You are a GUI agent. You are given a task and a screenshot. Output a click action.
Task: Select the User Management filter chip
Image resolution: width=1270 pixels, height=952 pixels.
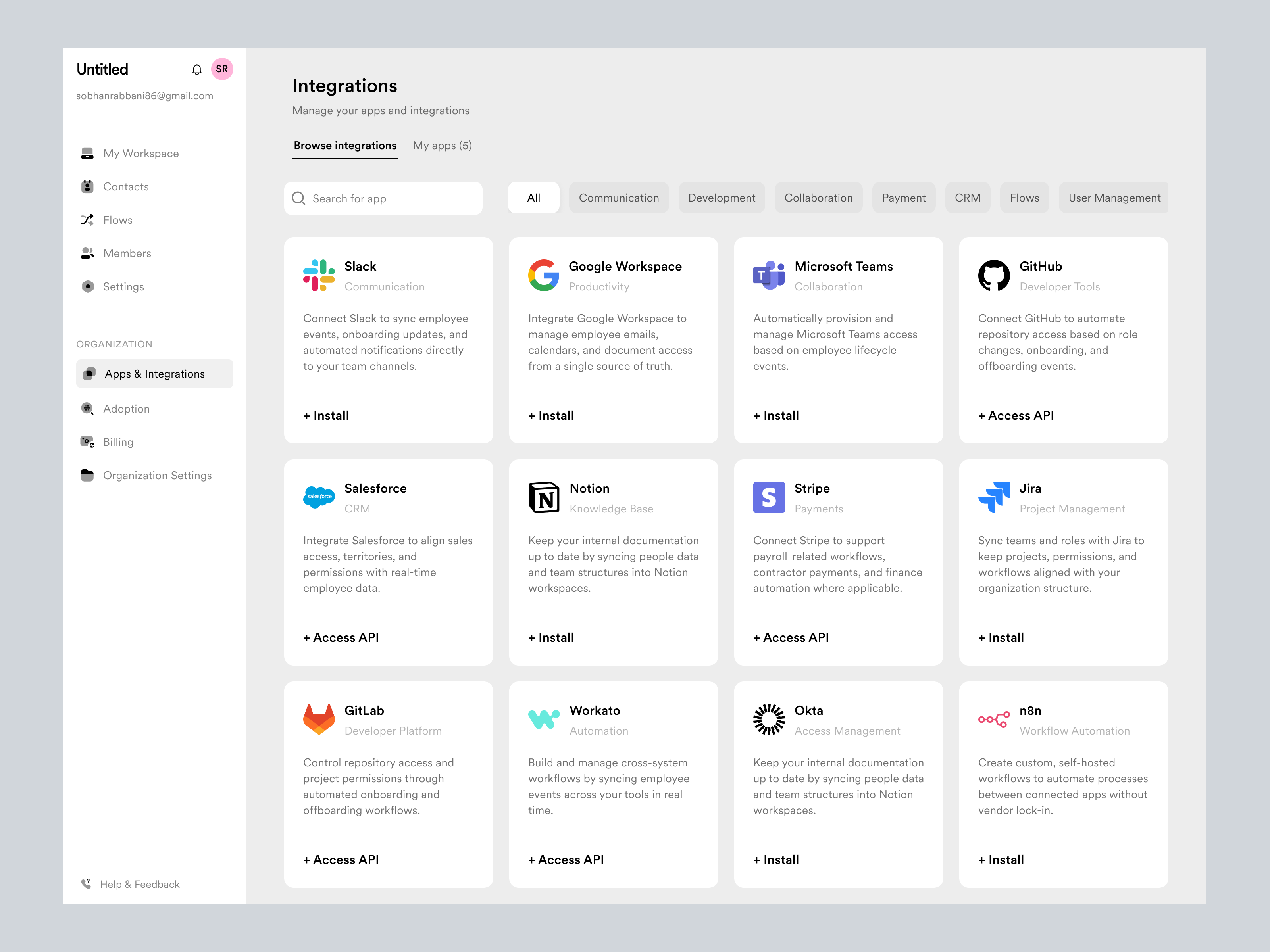click(1114, 198)
